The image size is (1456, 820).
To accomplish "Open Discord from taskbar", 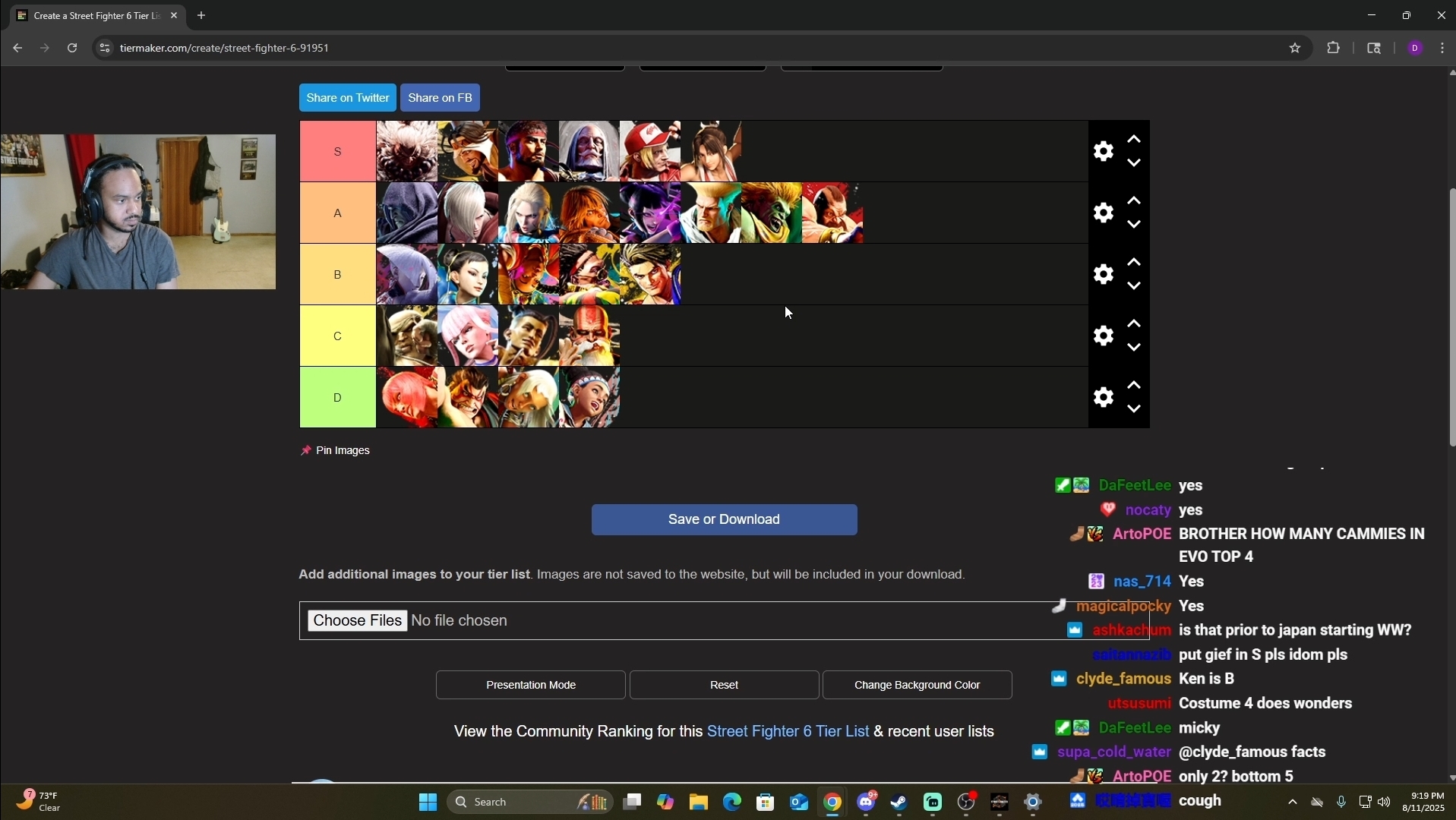I will 867,802.
